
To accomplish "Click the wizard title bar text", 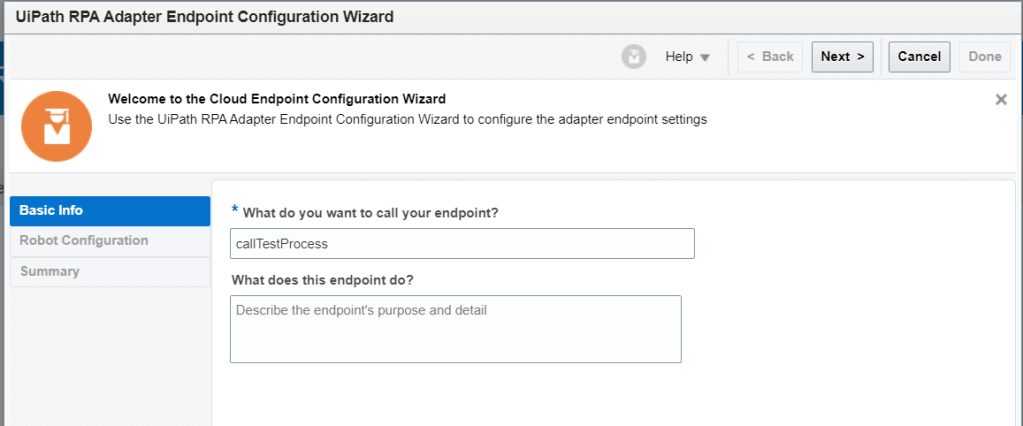I will point(205,16).
